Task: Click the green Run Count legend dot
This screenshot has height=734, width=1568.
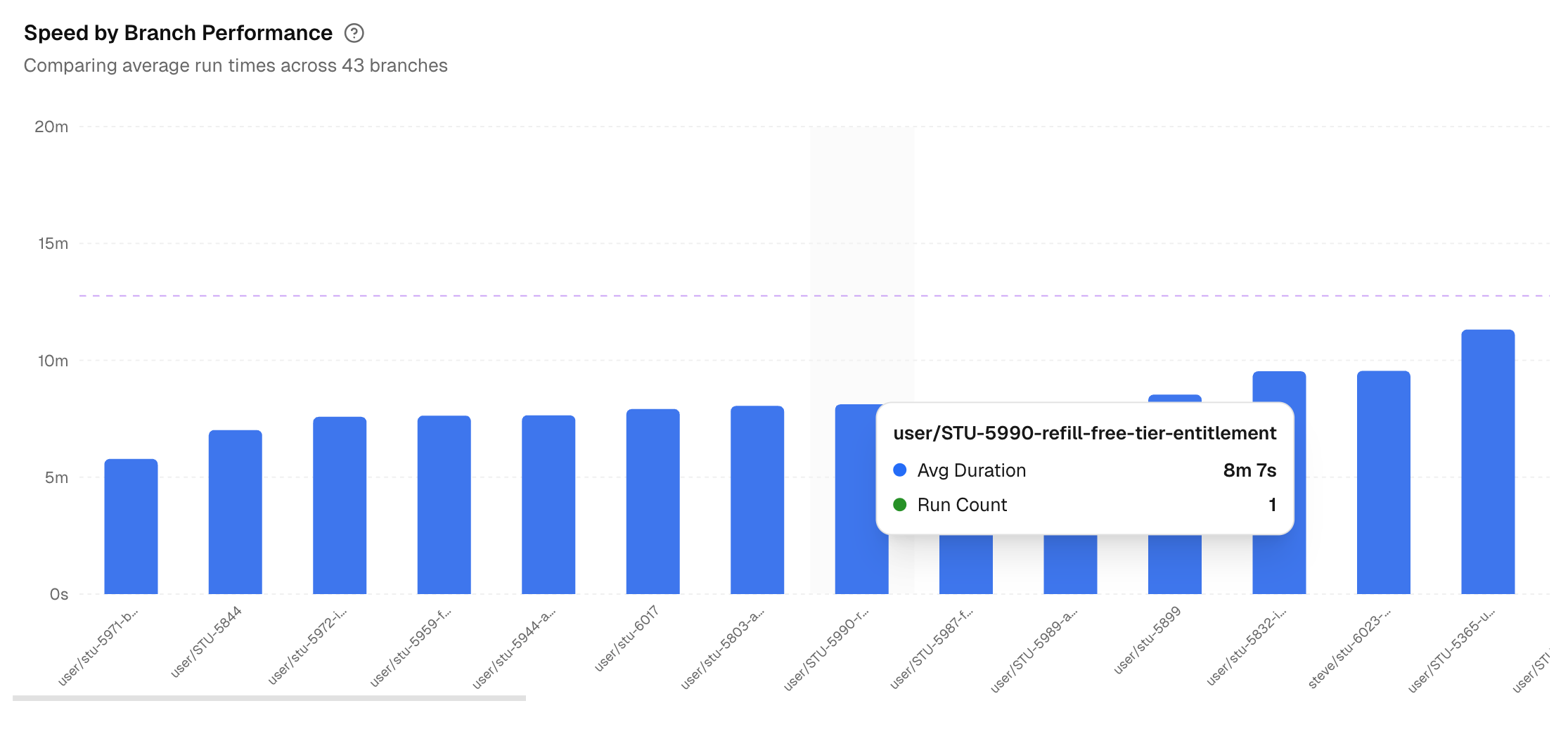Action: point(899,505)
